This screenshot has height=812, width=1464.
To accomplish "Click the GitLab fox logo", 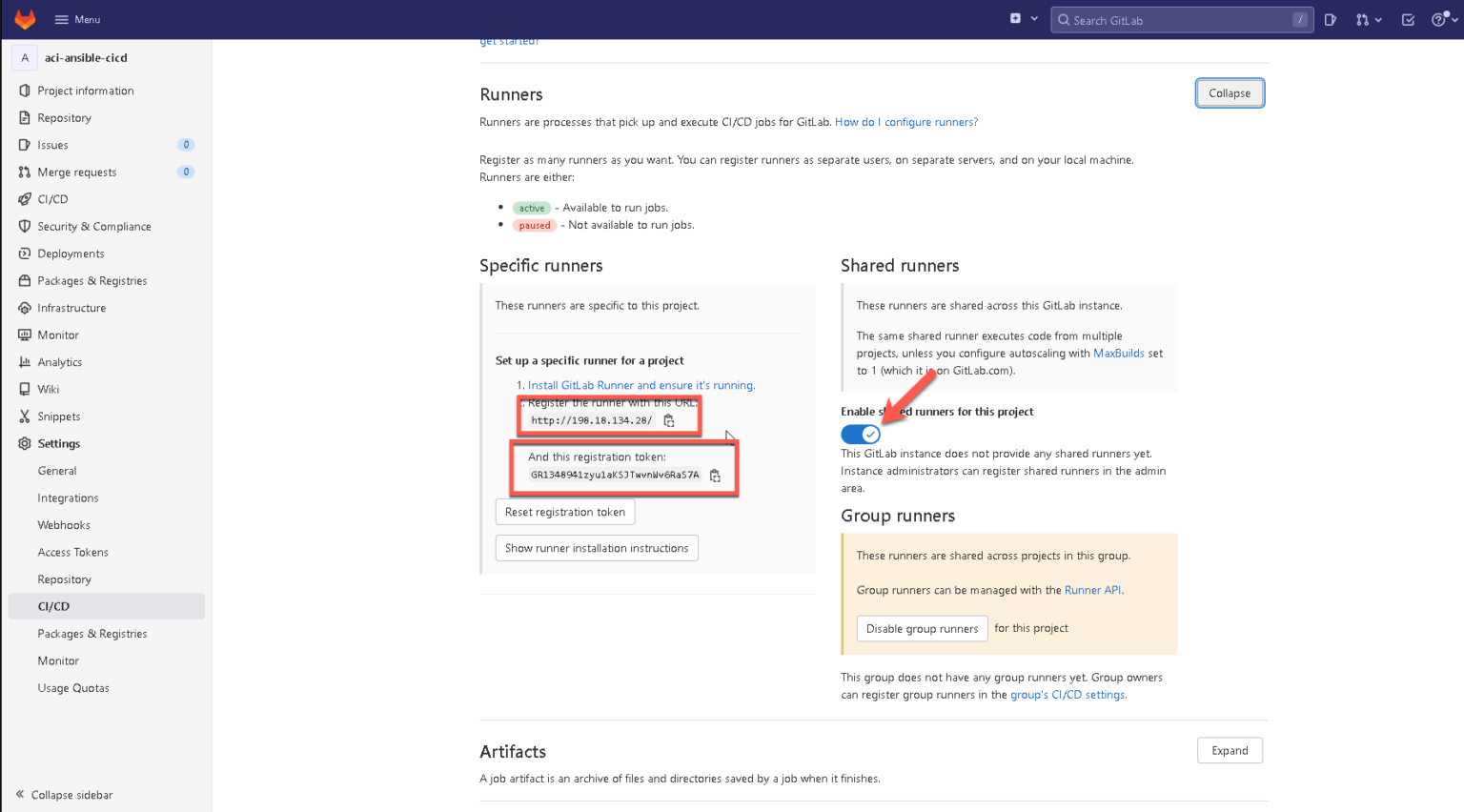I will tap(25, 19).
